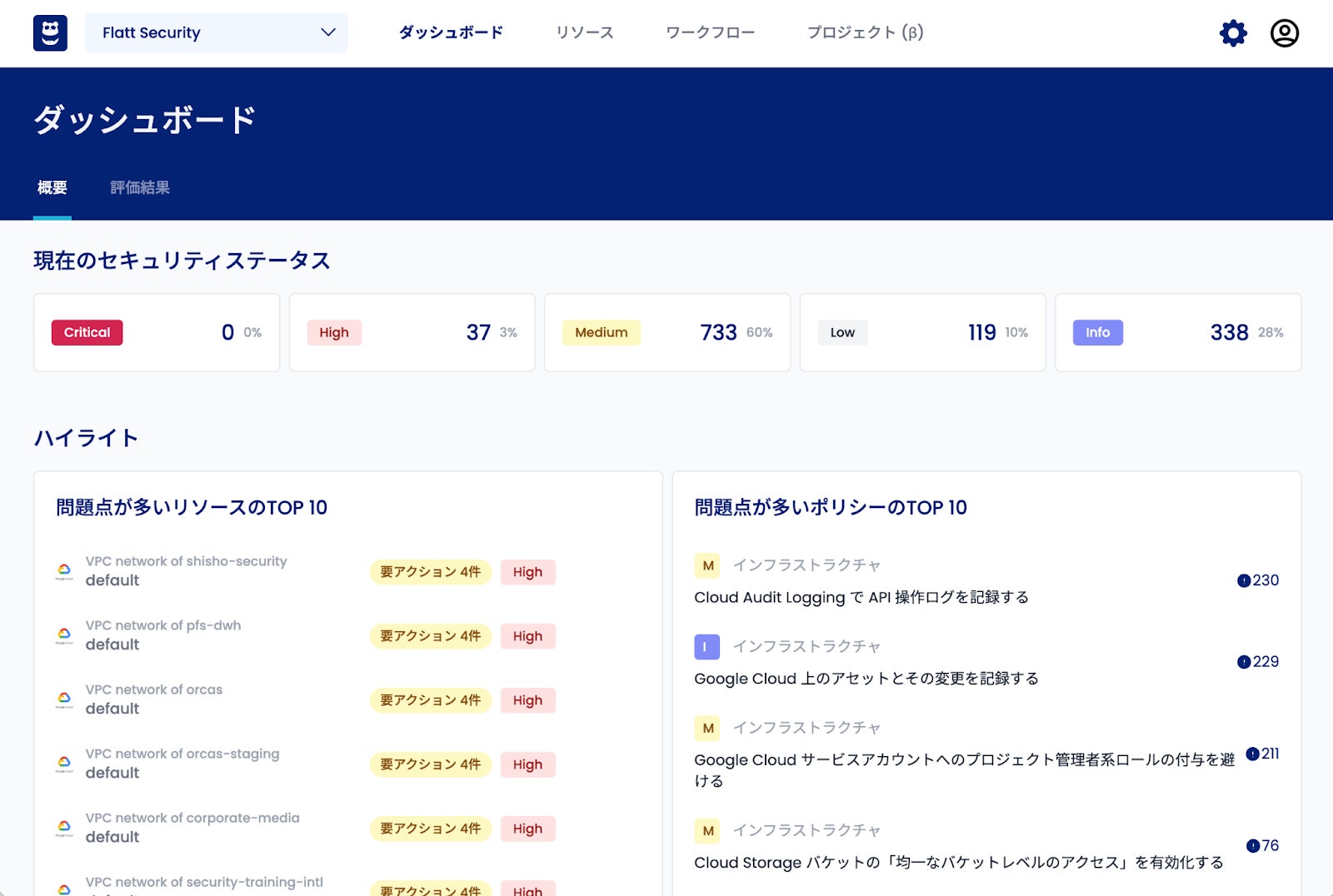The height and width of the screenshot is (896, 1333).
Task: Open the settings gear icon
Action: (x=1233, y=33)
